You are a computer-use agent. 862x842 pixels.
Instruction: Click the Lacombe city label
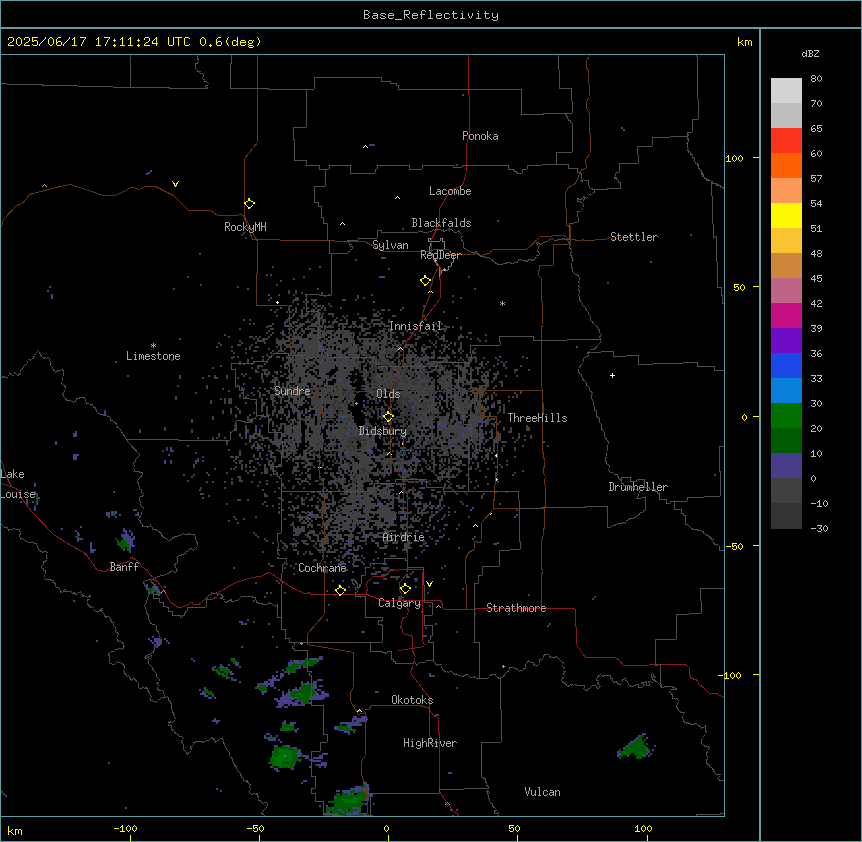pos(450,191)
